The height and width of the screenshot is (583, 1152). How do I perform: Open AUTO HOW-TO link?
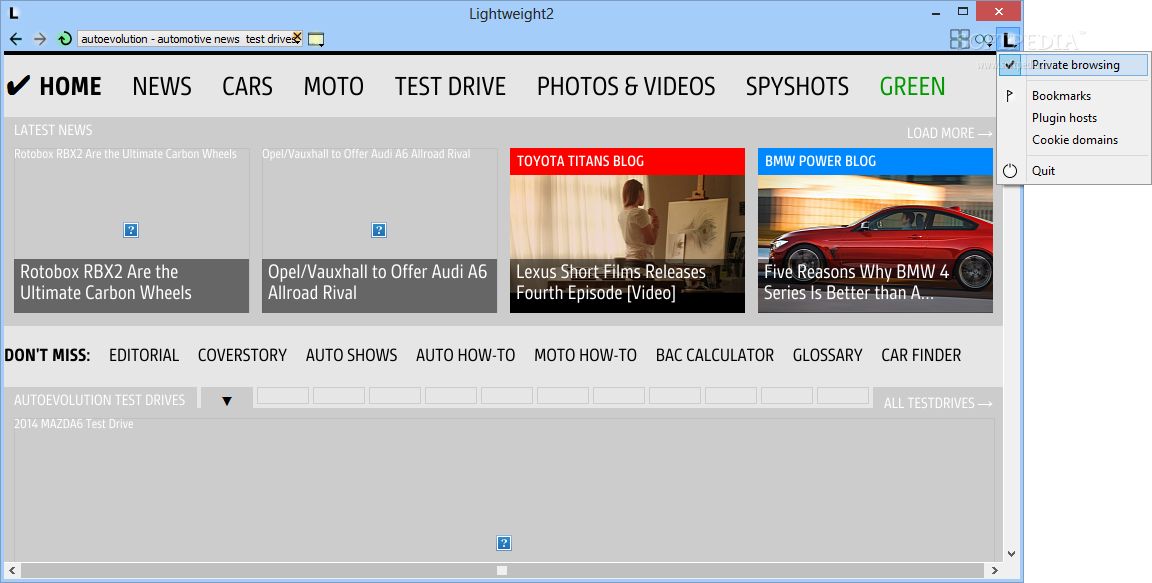tap(466, 355)
